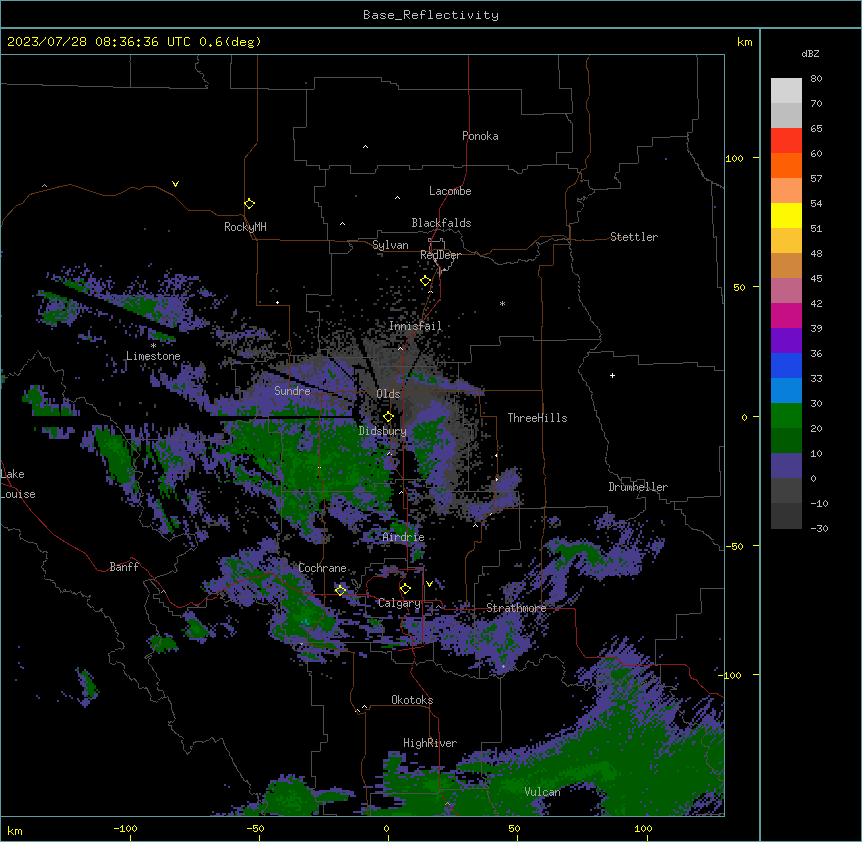Click the 80 value on dBZ scale
The height and width of the screenshot is (842, 862).
[x=816, y=79]
